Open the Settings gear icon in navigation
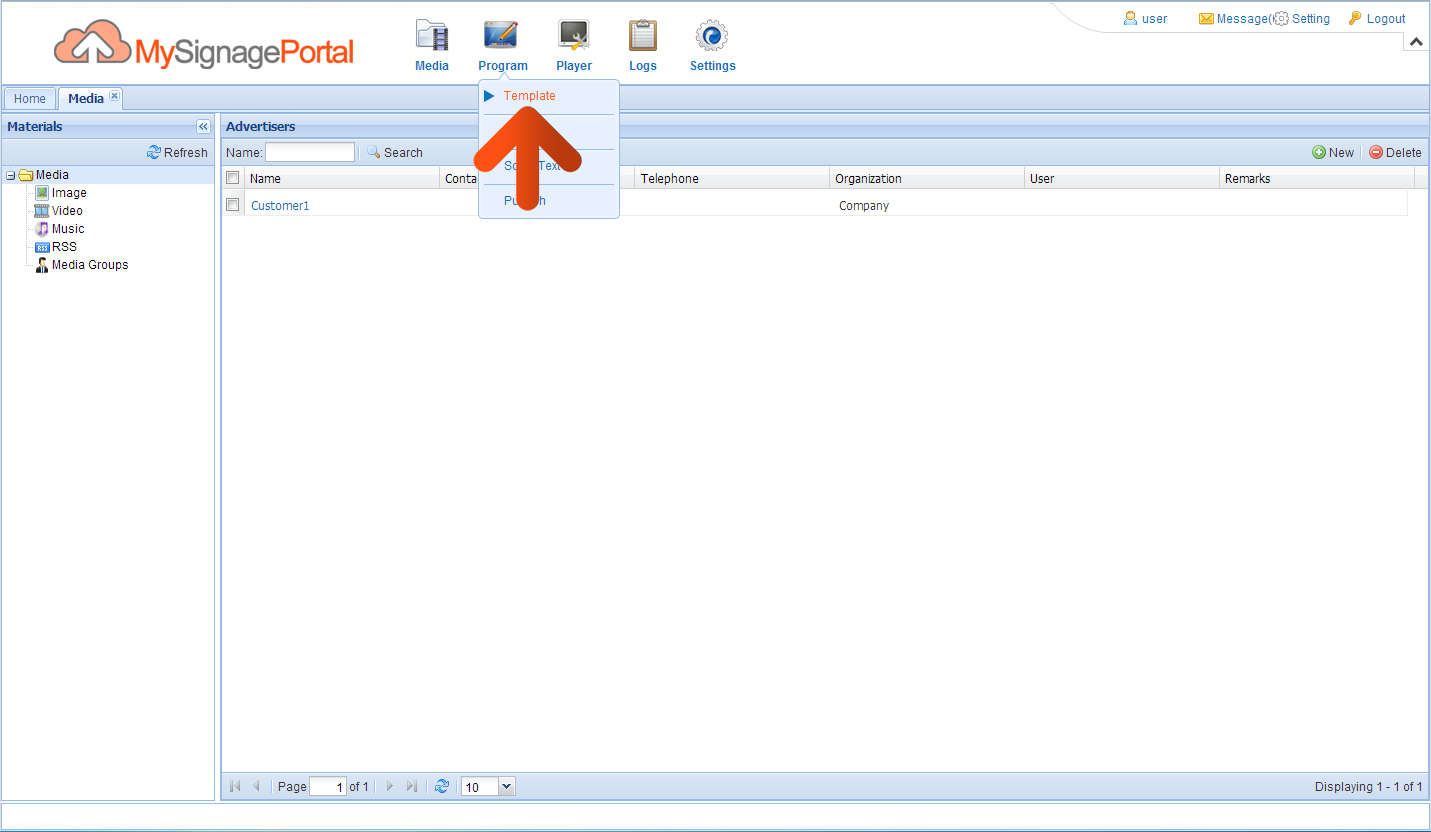This screenshot has width=1431, height=832. click(x=712, y=36)
